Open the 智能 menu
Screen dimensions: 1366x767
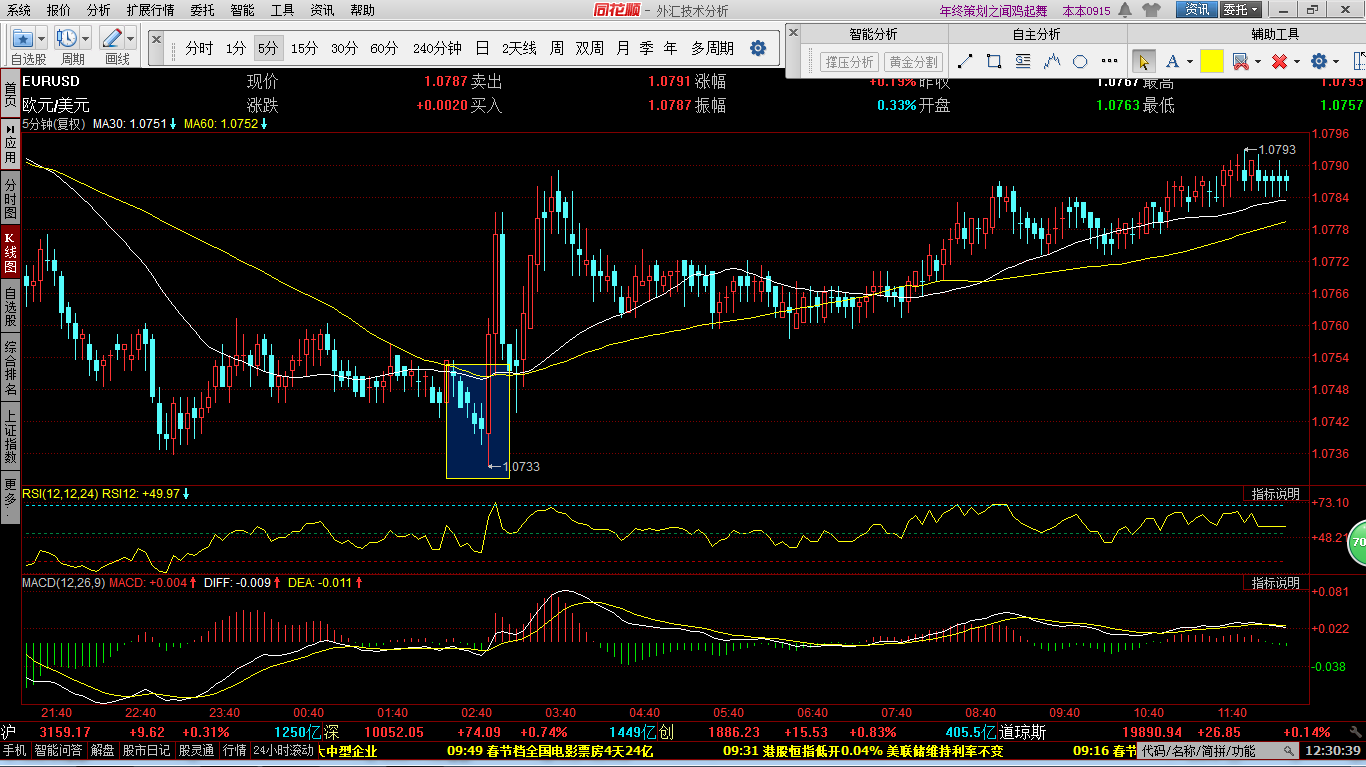(242, 11)
